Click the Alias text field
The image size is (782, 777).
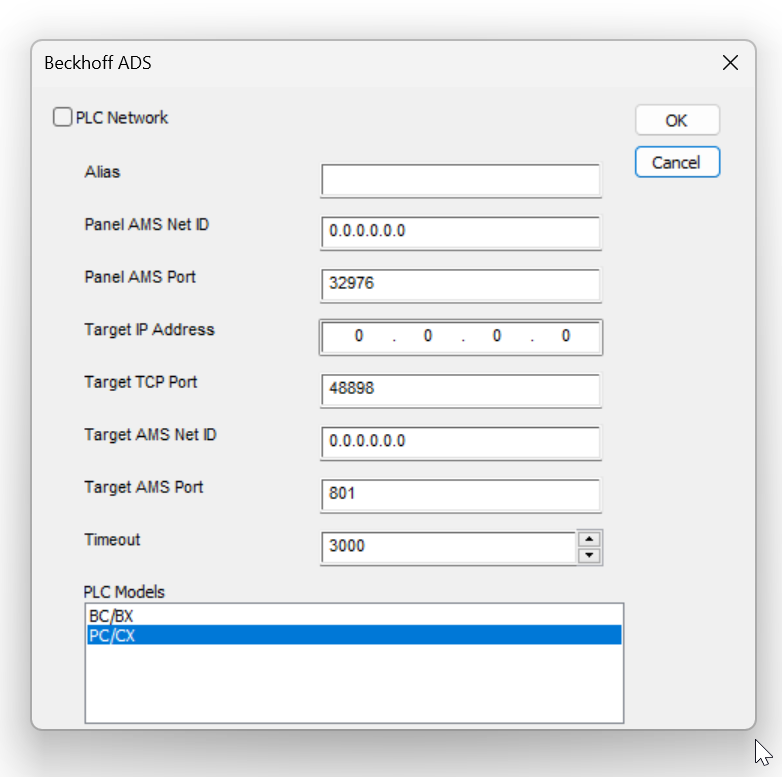(x=460, y=180)
